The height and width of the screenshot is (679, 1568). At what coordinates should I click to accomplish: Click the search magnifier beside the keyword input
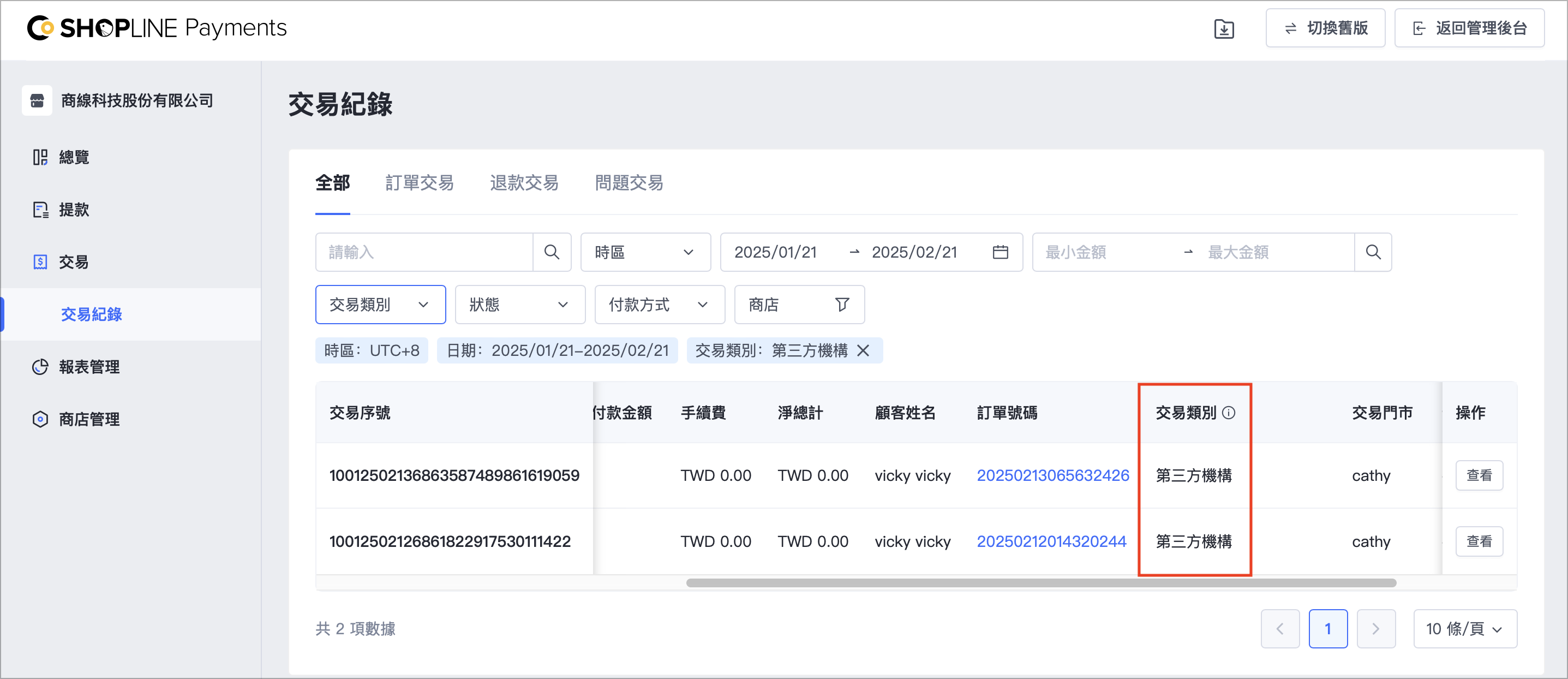[x=552, y=252]
